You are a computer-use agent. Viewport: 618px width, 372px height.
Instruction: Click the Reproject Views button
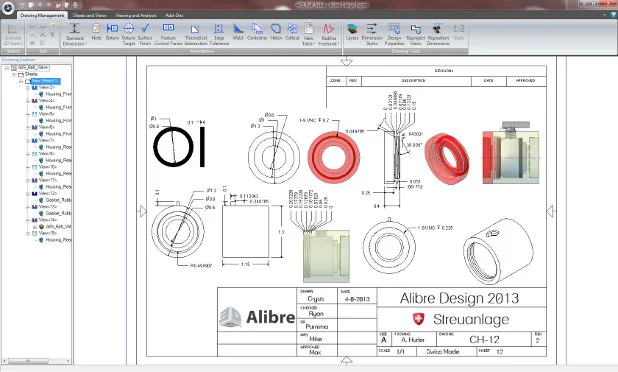click(x=415, y=34)
